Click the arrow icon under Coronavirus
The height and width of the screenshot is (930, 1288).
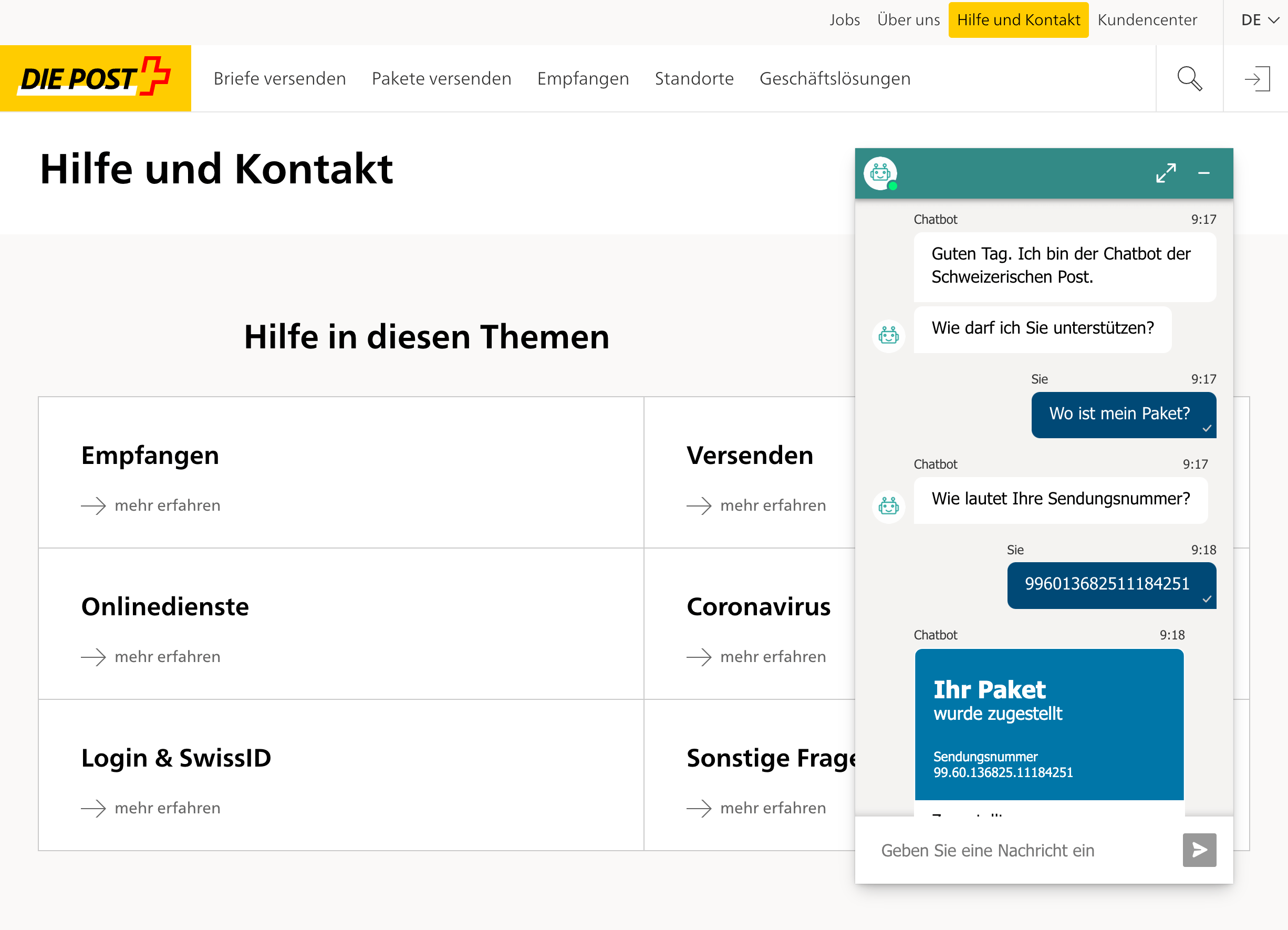pyautogui.click(x=700, y=657)
